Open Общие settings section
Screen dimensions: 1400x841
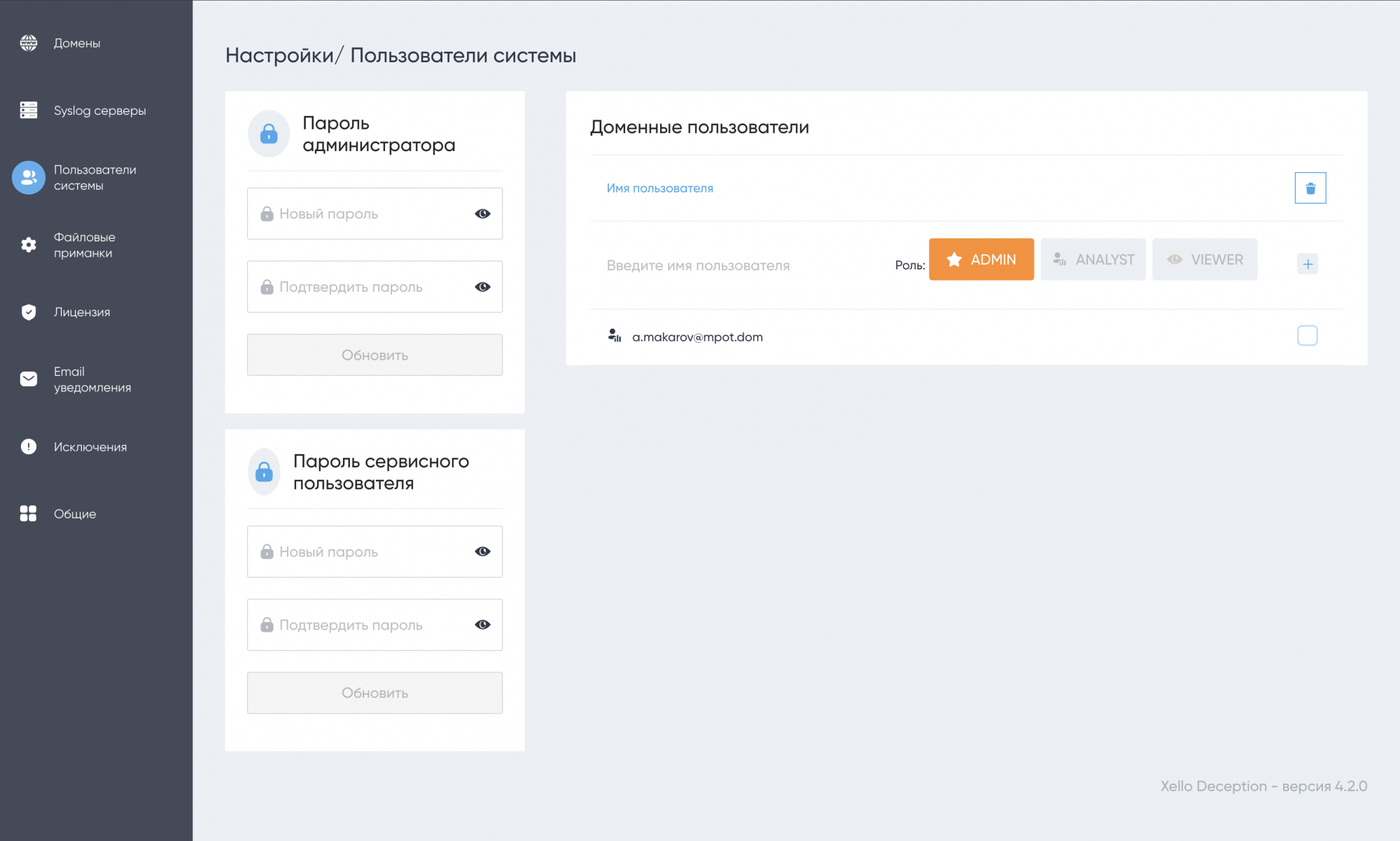[x=75, y=514]
